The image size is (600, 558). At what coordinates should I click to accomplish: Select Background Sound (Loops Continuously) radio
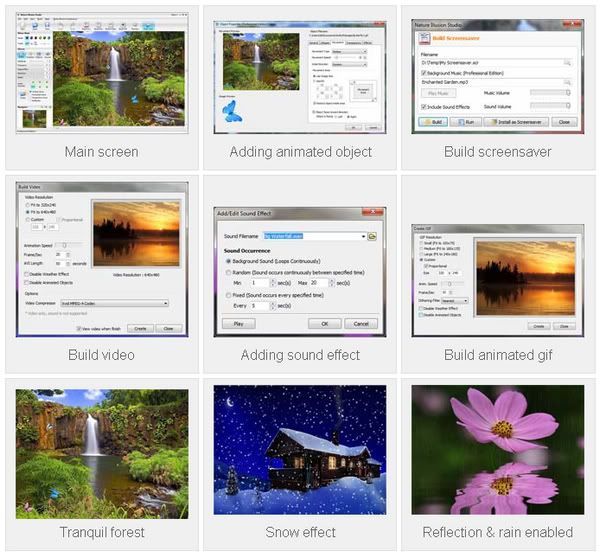pyautogui.click(x=228, y=261)
